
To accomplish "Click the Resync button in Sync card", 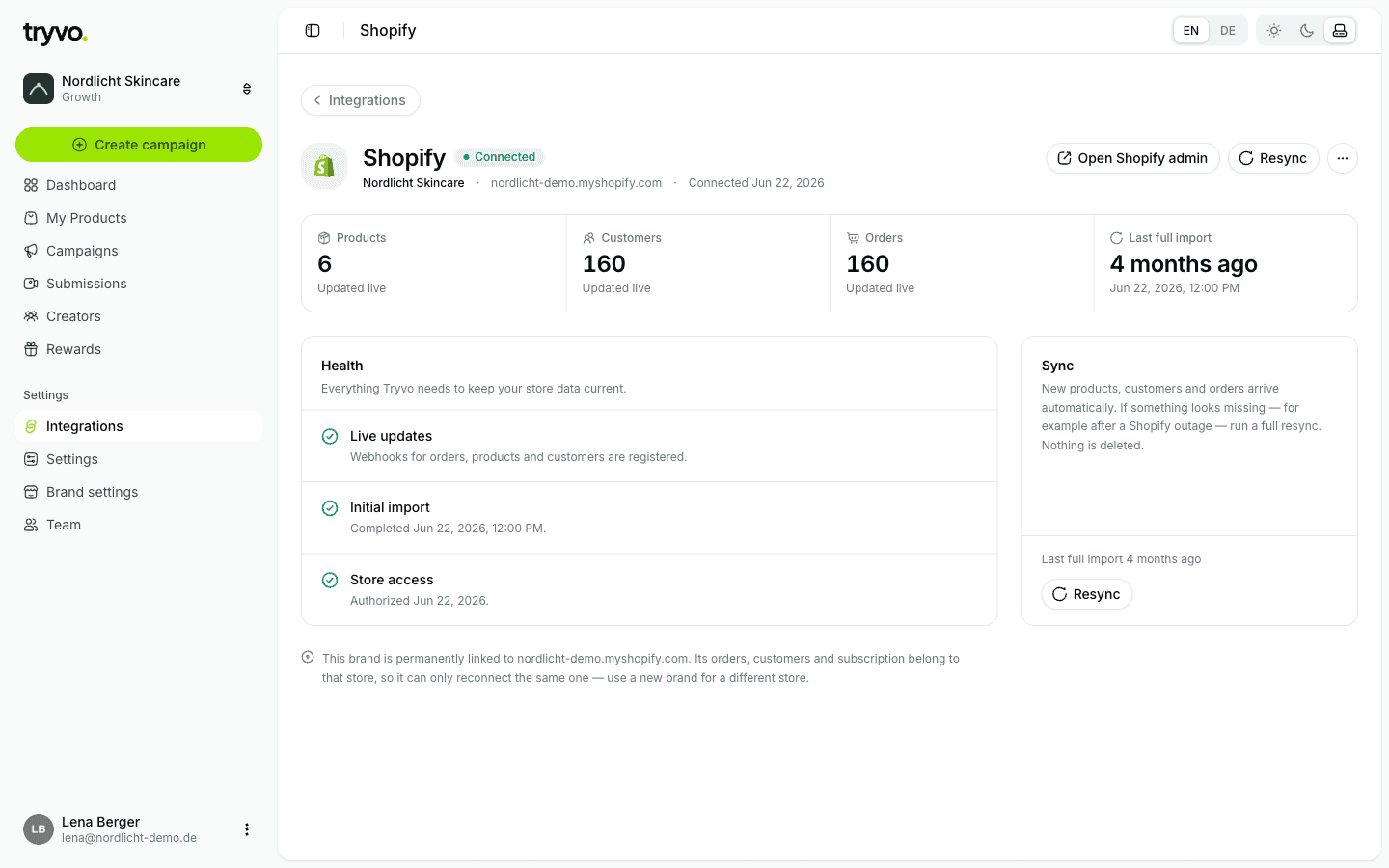I will pos(1087,594).
